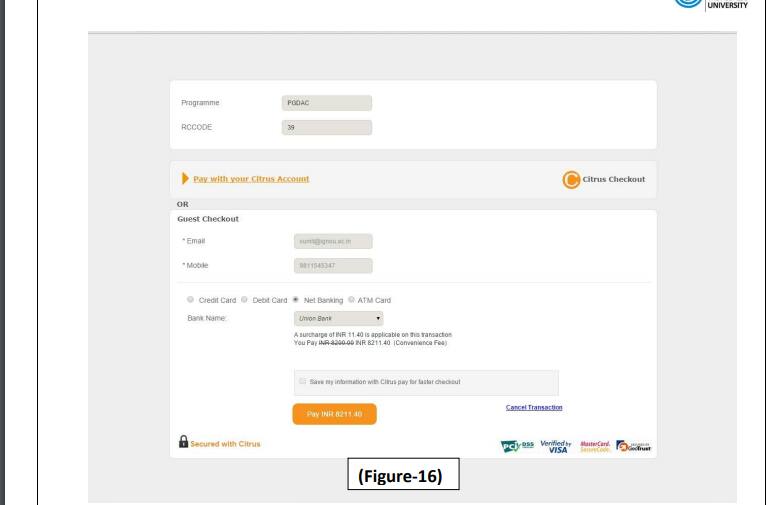782x505 pixels.
Task: Select the Net Banking radio button
Action: click(297, 299)
